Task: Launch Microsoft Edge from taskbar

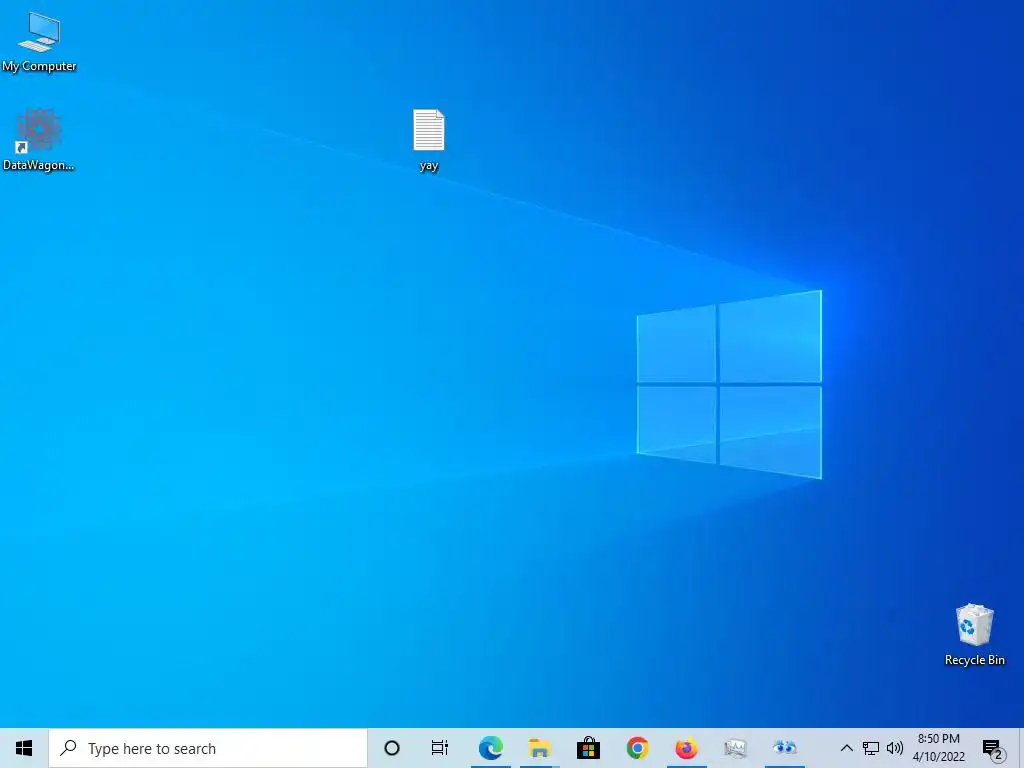Action: [x=490, y=748]
